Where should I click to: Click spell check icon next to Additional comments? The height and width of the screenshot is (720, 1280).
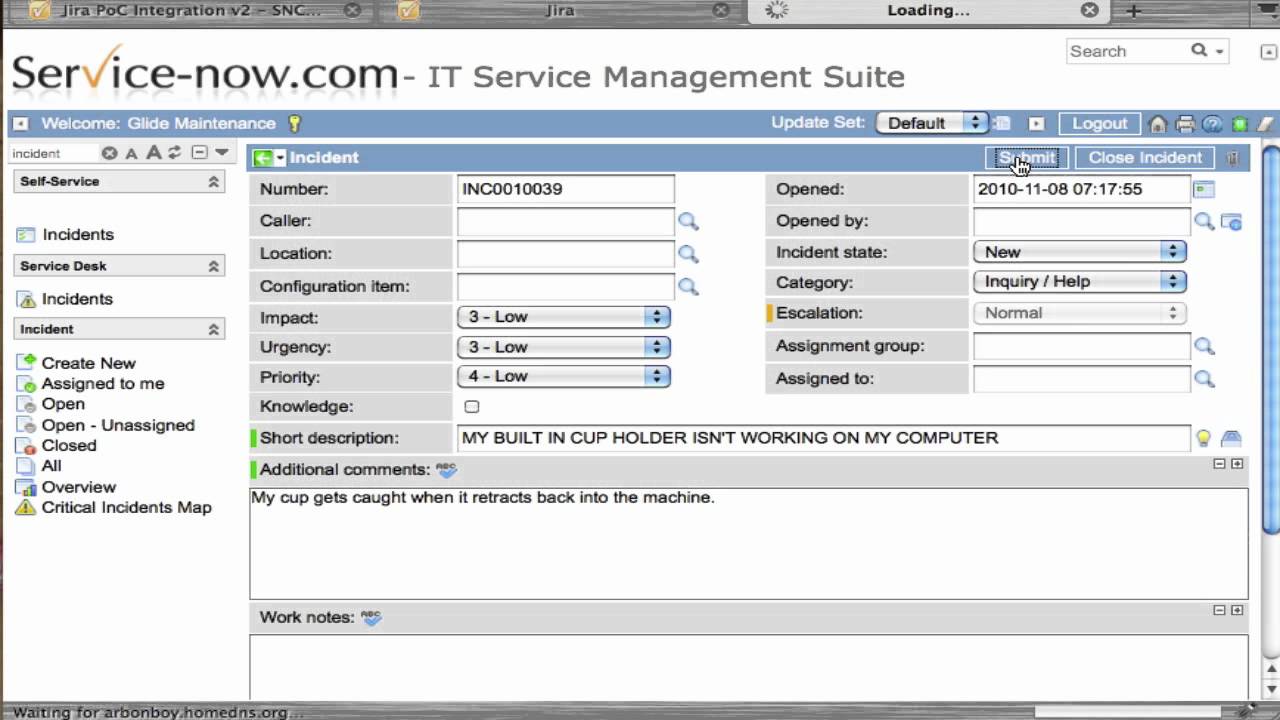click(446, 469)
